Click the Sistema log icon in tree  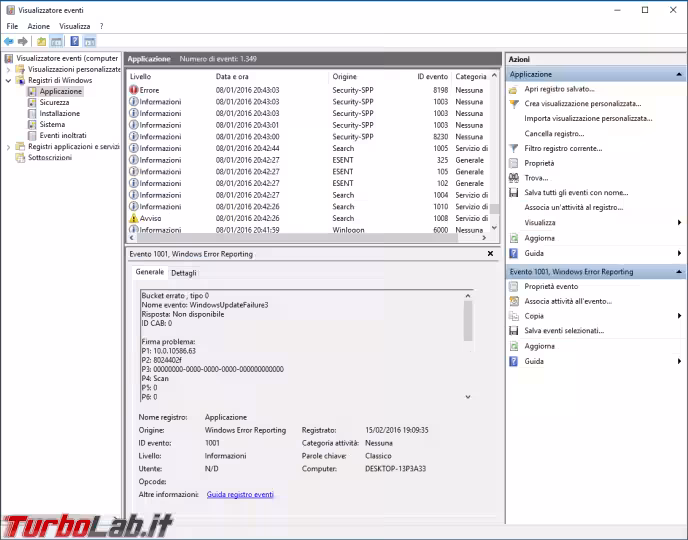32,125
